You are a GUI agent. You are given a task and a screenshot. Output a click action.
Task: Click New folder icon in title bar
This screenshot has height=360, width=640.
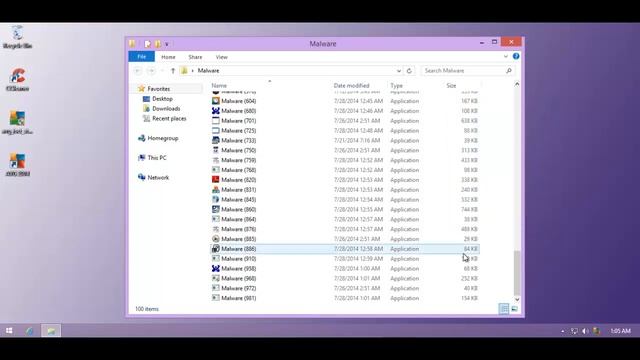coord(158,44)
